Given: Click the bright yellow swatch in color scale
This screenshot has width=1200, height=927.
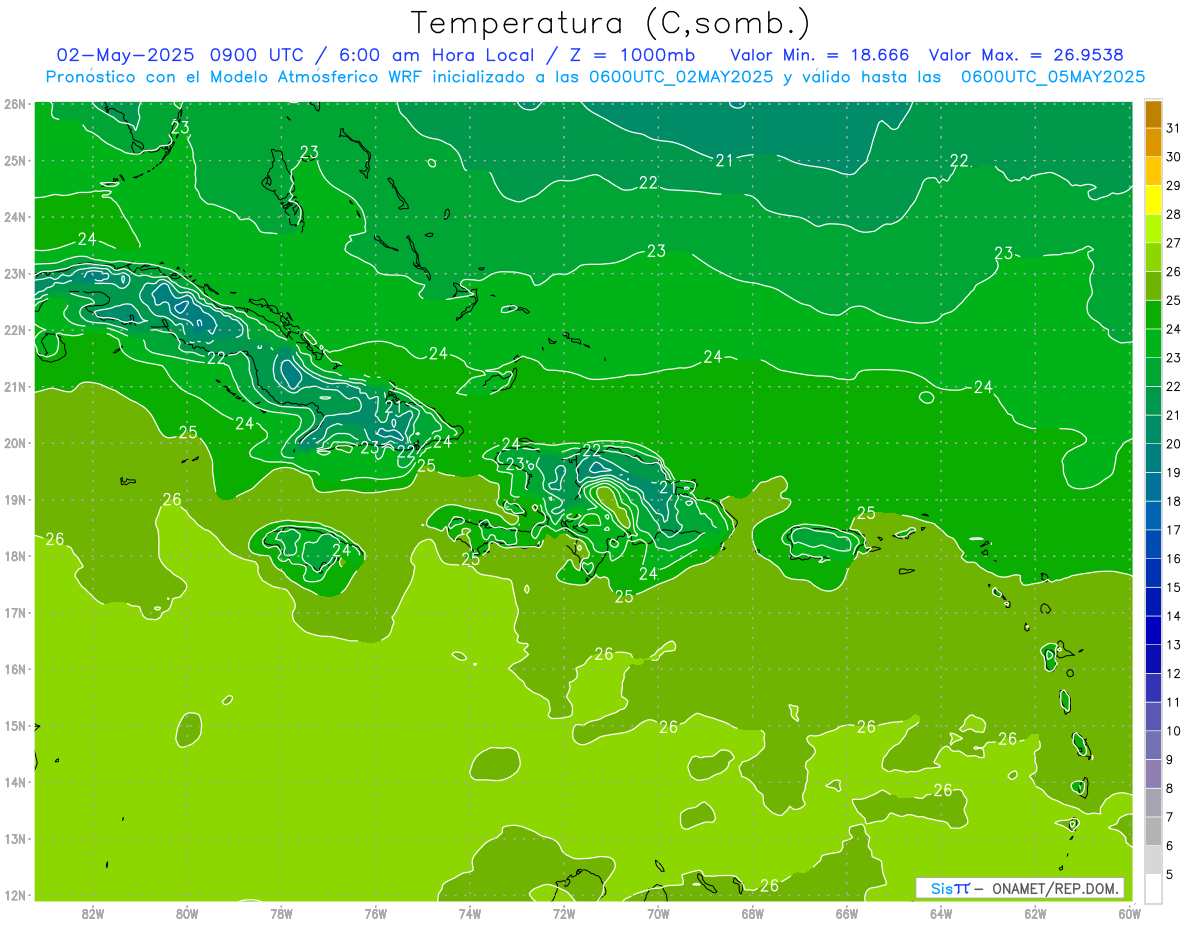Looking at the screenshot, I should pyautogui.click(x=1153, y=199).
